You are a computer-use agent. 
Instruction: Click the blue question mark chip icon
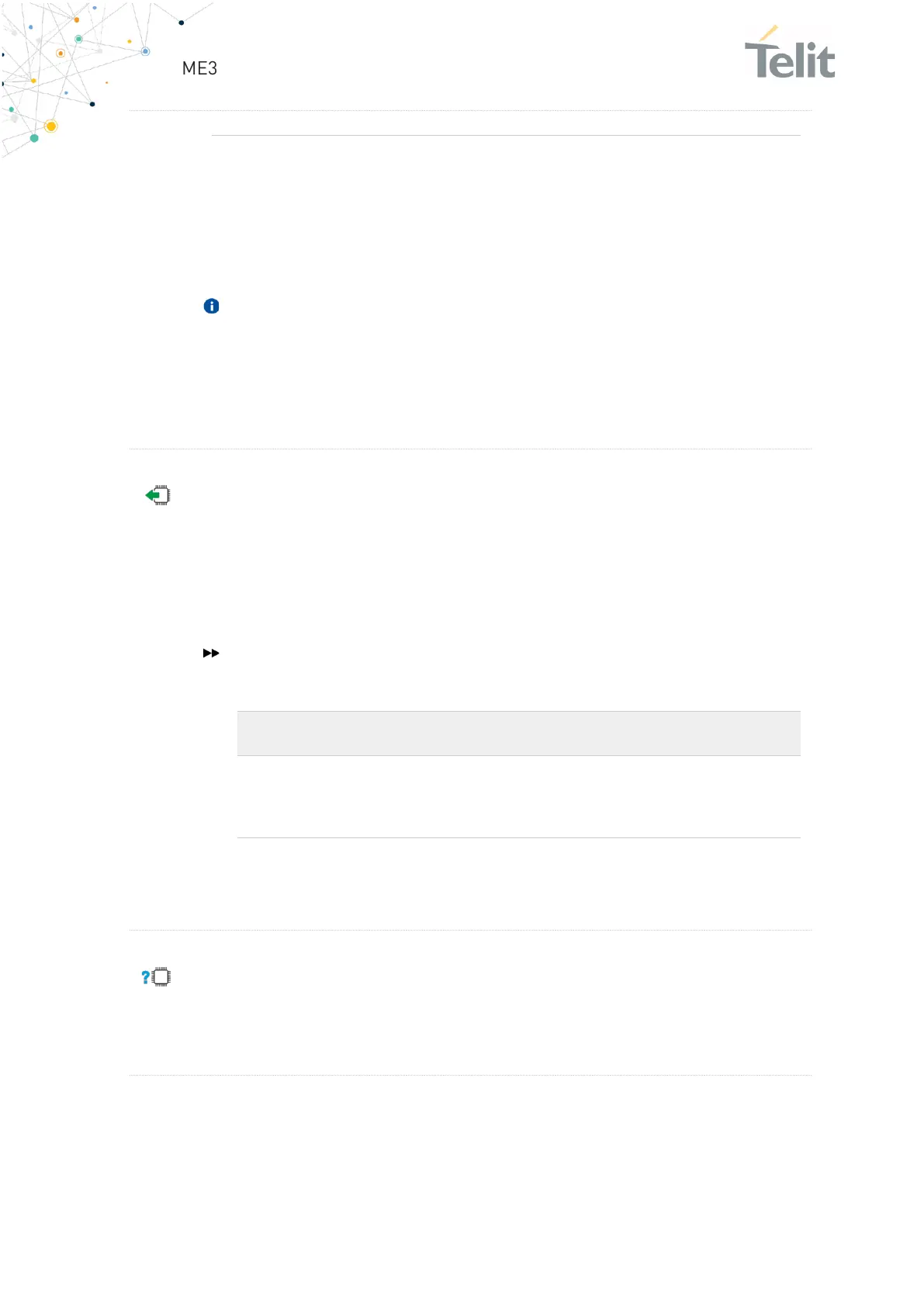pyautogui.click(x=156, y=977)
